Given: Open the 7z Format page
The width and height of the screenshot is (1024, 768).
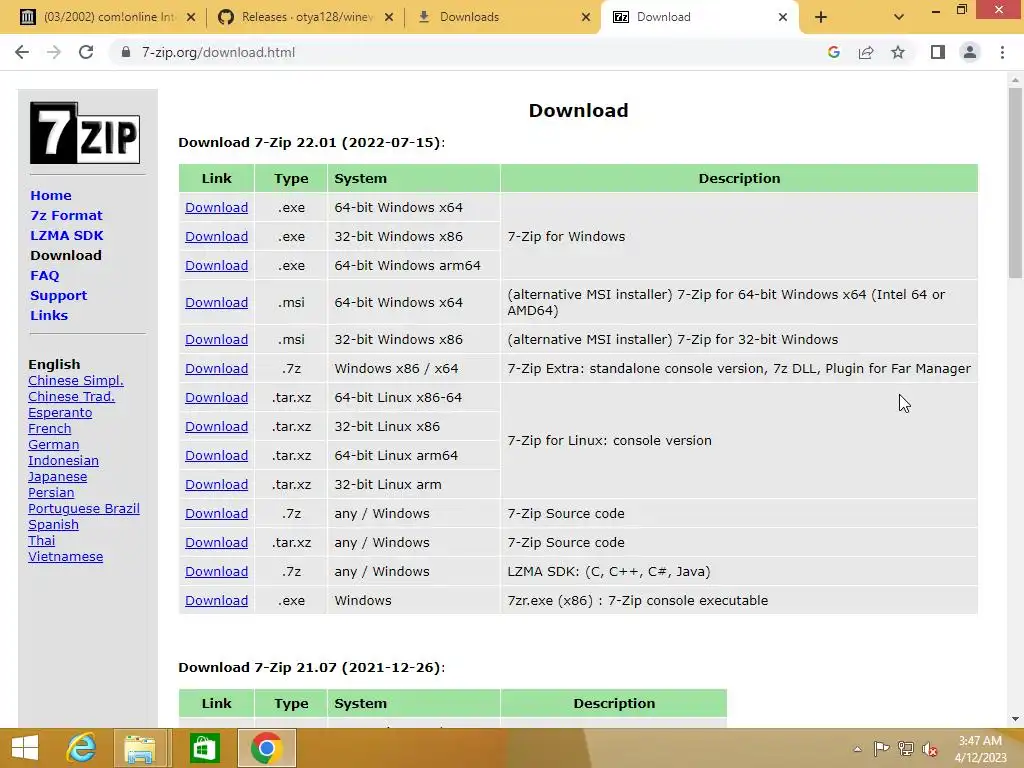Looking at the screenshot, I should [x=66, y=216].
